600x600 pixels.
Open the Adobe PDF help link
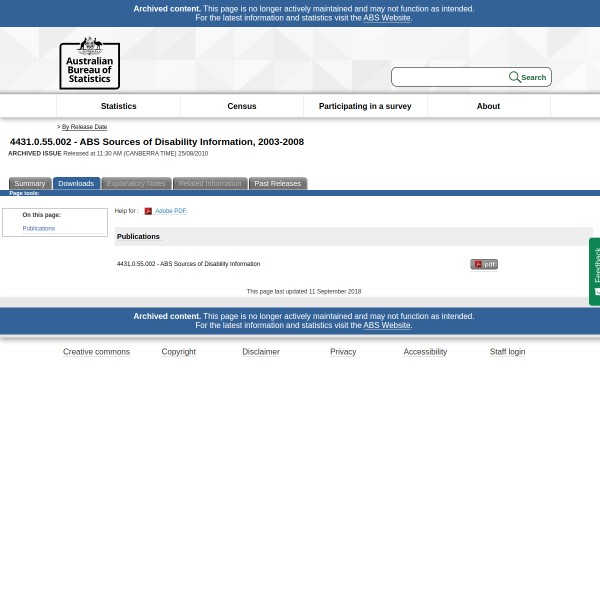click(x=170, y=211)
